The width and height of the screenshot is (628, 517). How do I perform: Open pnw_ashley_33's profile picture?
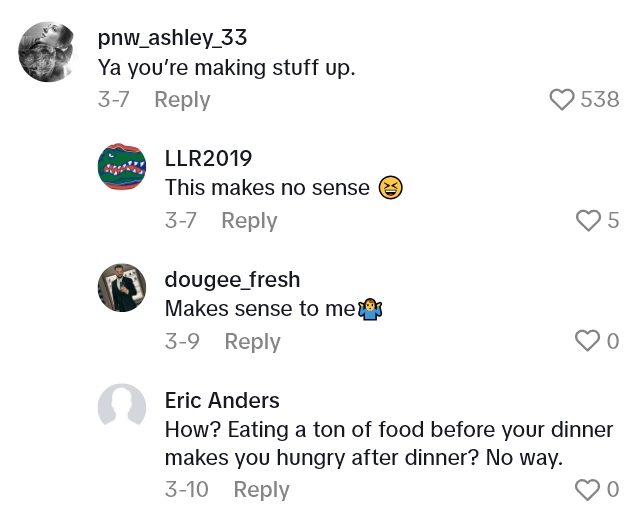click(x=48, y=52)
